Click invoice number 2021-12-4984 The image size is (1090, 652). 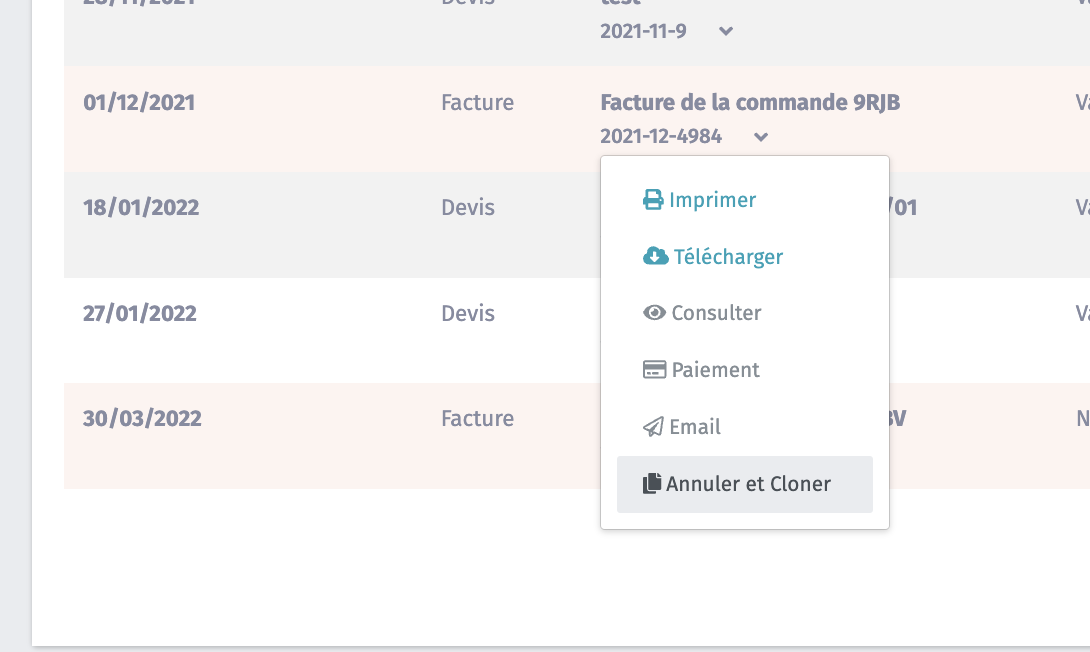(x=661, y=136)
